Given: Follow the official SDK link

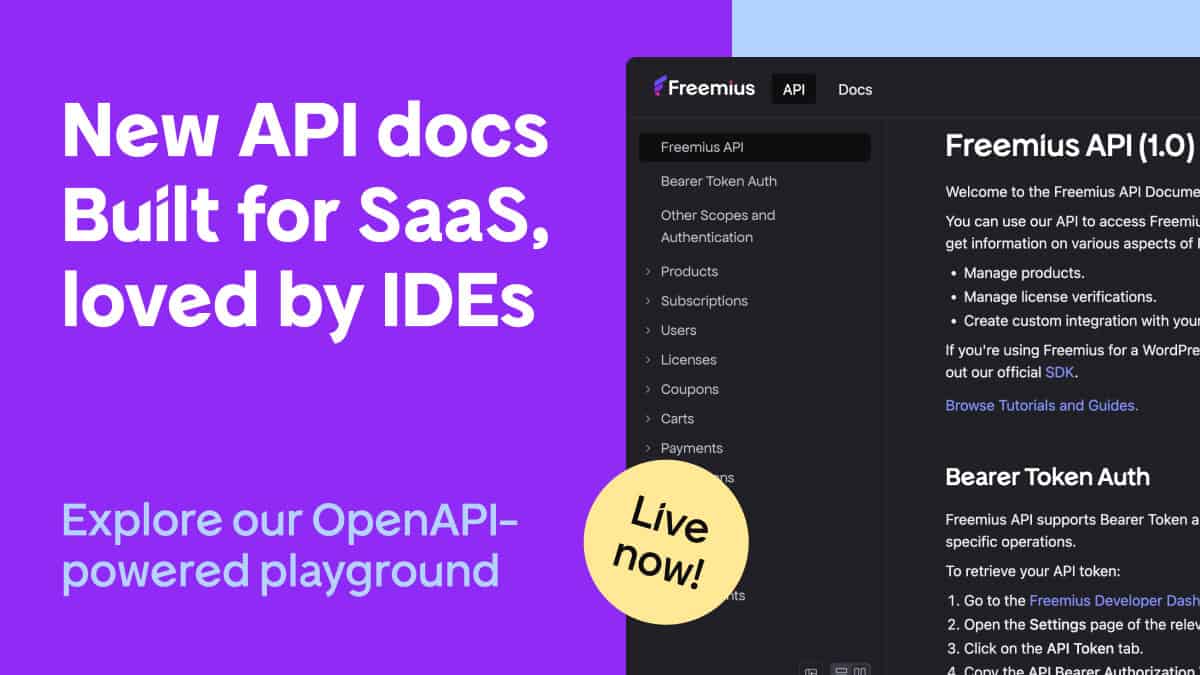Looking at the screenshot, I should [1060, 373].
